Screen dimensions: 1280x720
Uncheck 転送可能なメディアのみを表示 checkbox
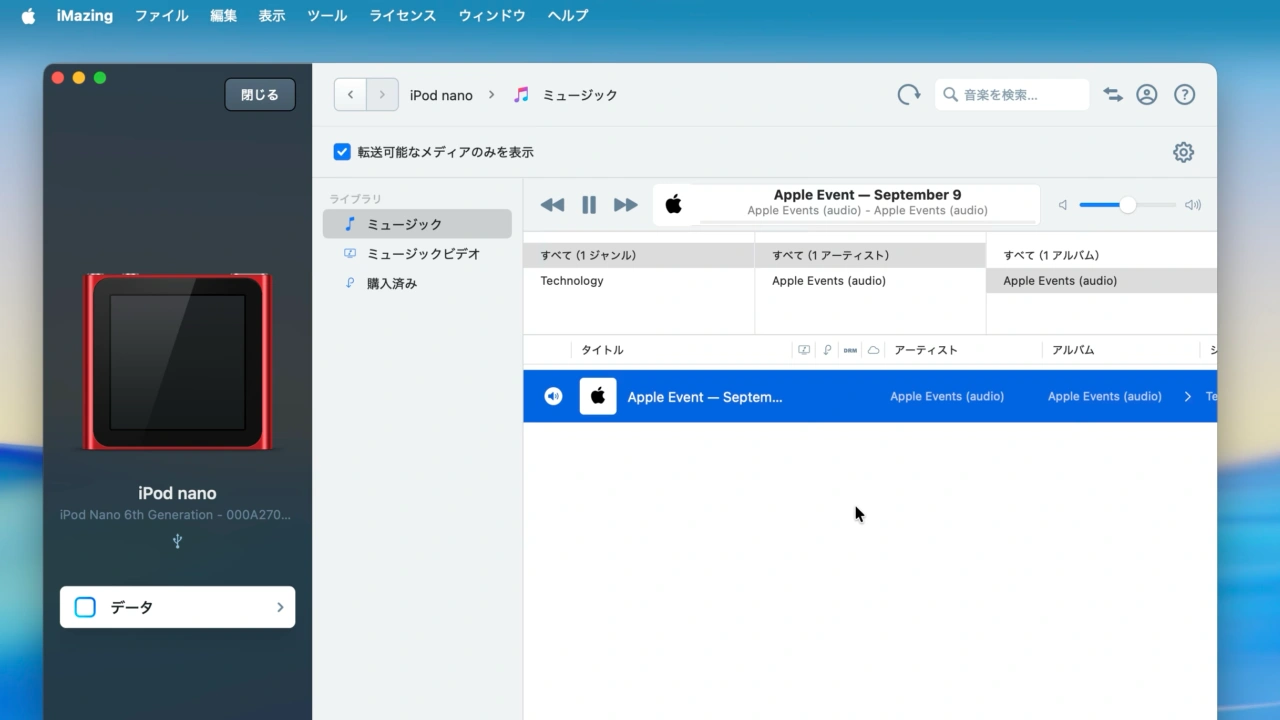[x=342, y=152]
